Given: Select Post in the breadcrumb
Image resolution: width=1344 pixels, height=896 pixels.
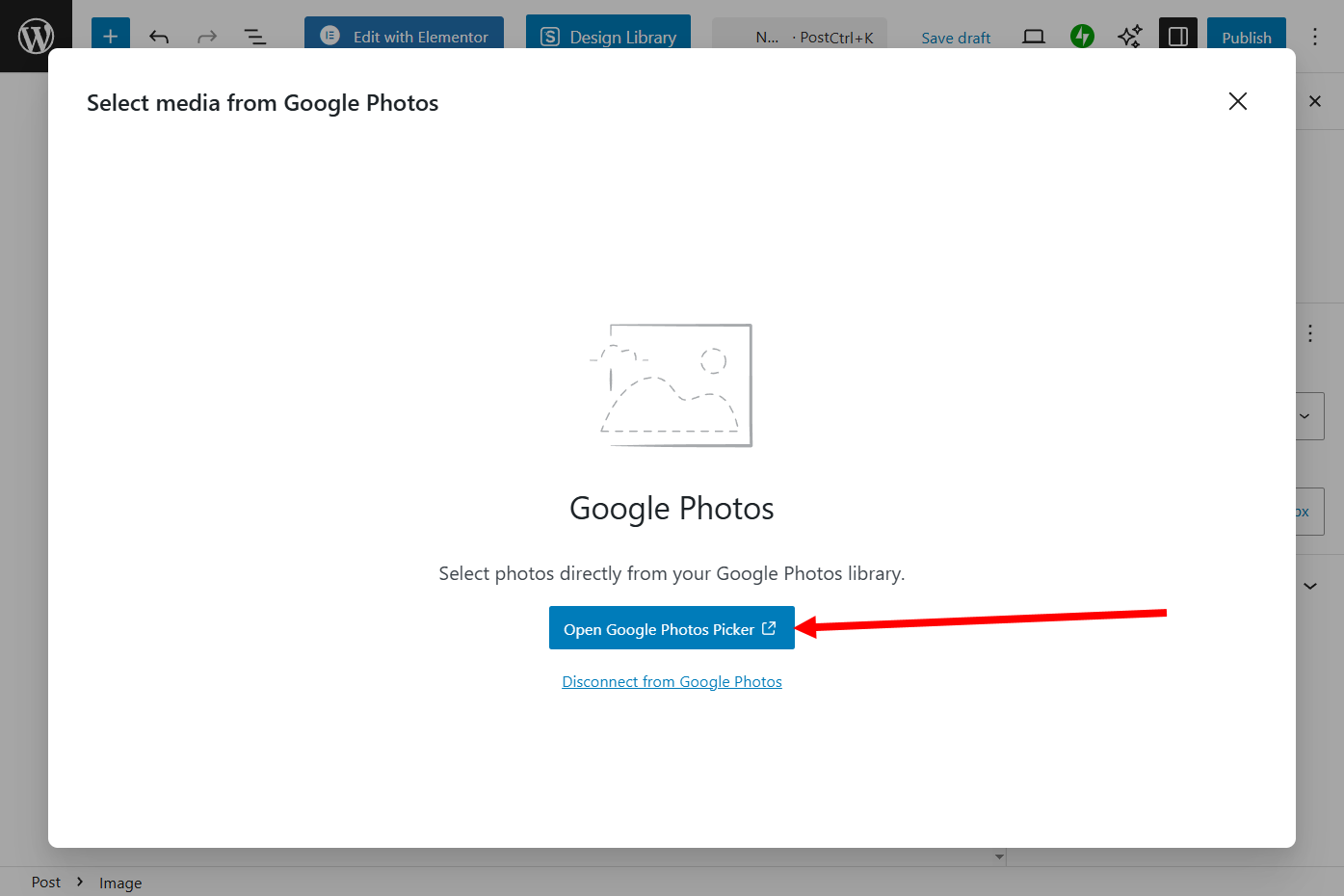Looking at the screenshot, I should (x=45, y=883).
